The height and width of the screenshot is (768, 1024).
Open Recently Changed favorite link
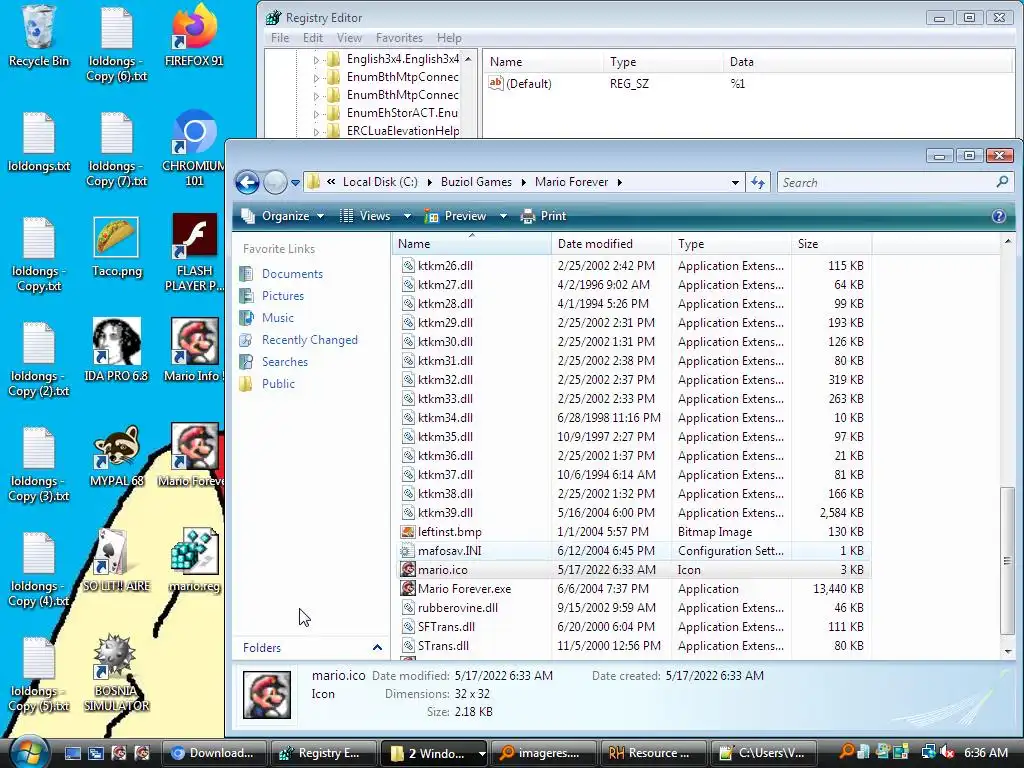click(310, 340)
